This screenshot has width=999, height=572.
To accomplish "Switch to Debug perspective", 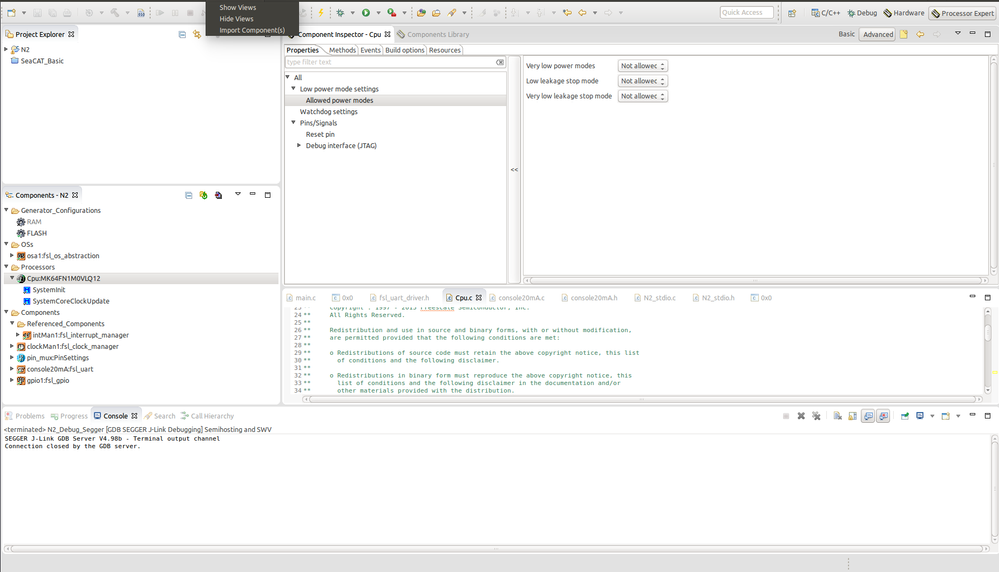I will pos(862,13).
